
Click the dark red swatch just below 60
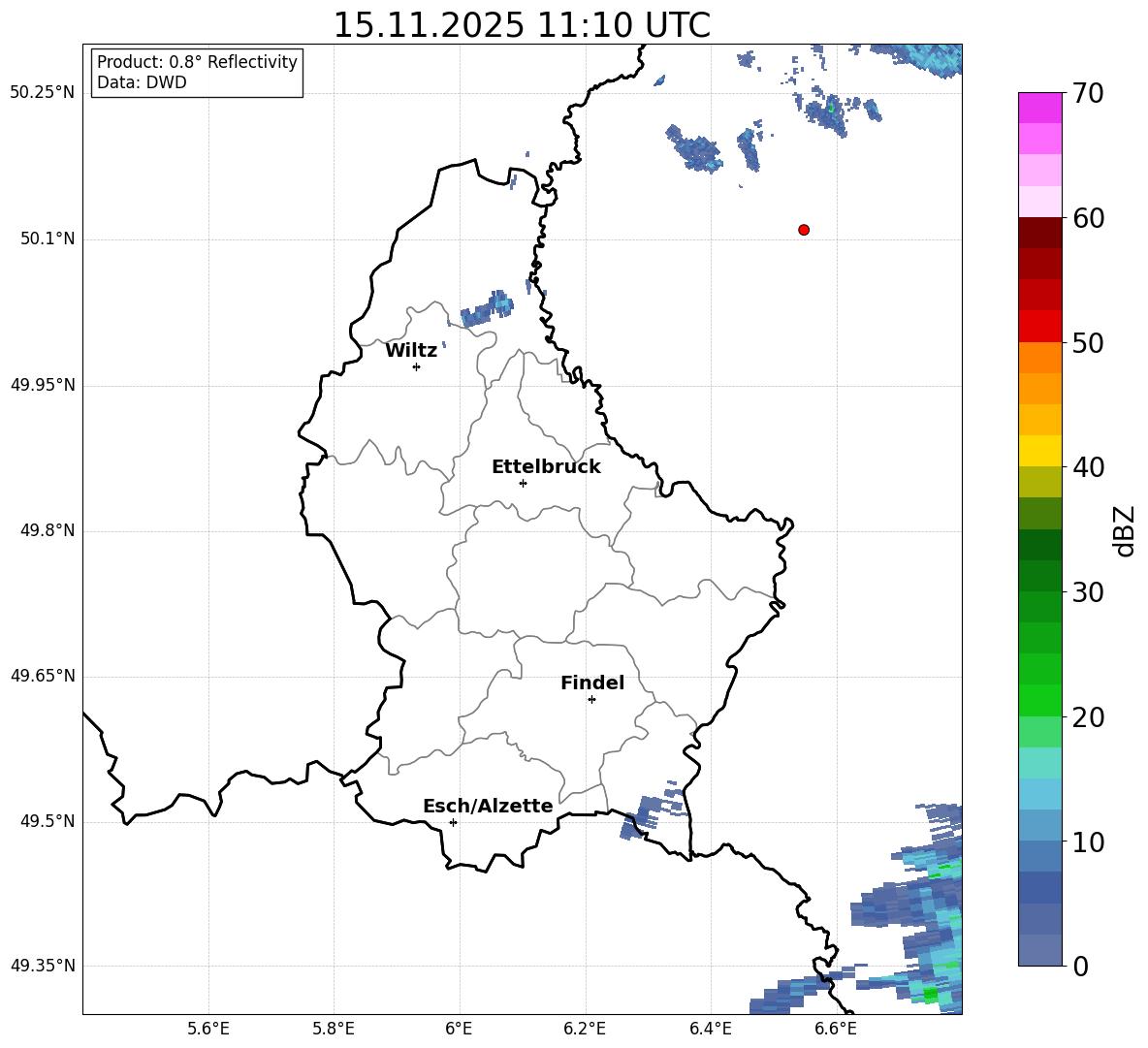point(1039,233)
